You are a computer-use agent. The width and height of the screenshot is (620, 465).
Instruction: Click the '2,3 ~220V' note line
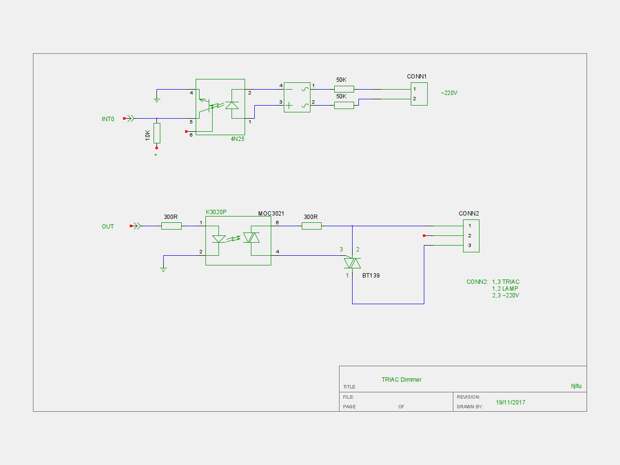click(x=506, y=295)
